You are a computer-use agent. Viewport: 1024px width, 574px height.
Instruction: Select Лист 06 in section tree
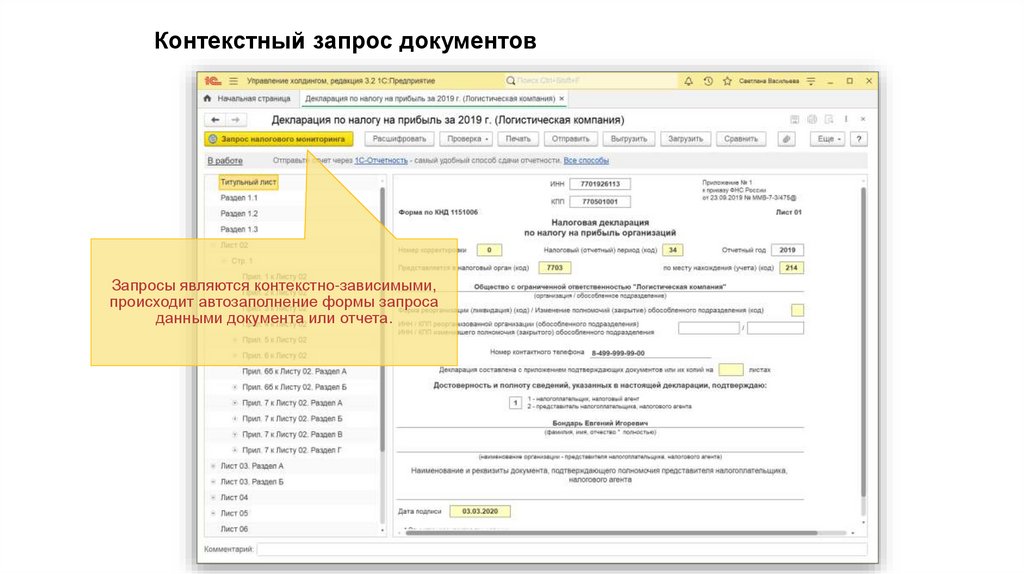pyautogui.click(x=234, y=529)
